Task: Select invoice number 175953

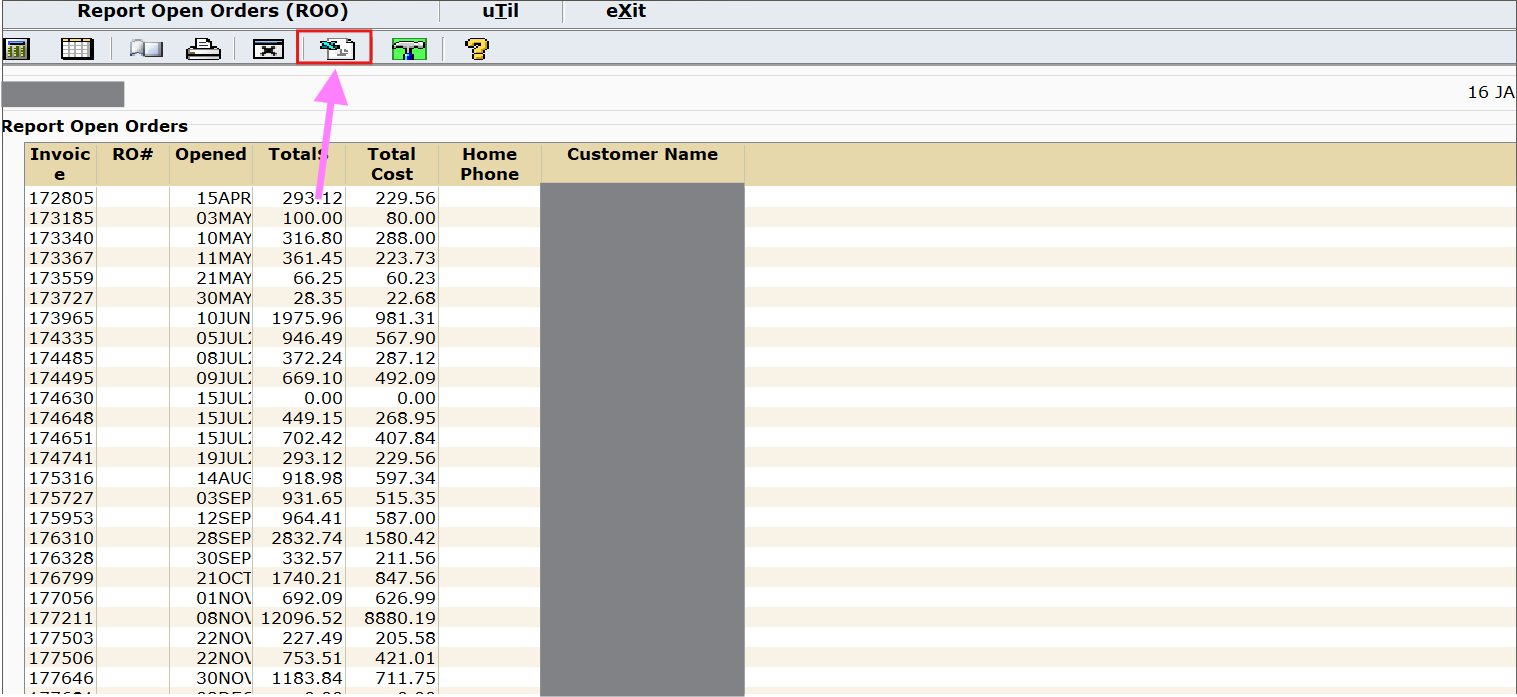Action: 61,518
